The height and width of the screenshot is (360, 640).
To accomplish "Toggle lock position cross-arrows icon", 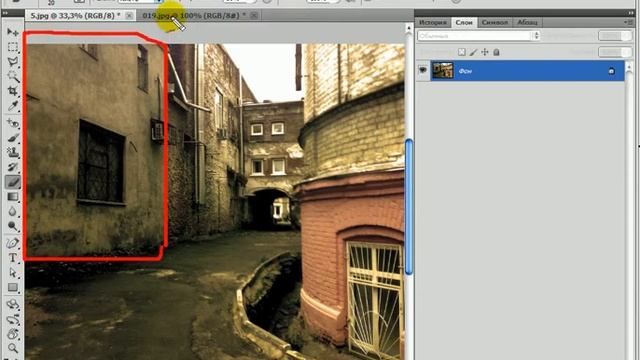I will point(485,52).
